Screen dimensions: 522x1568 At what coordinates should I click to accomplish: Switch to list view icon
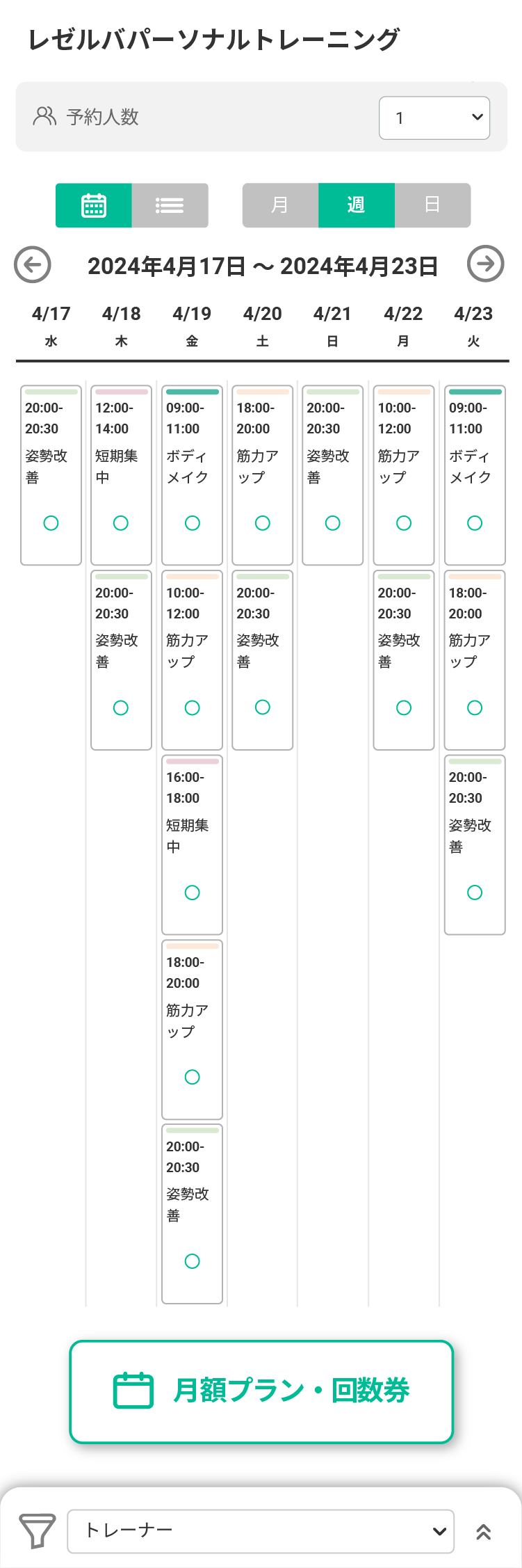coord(170,205)
